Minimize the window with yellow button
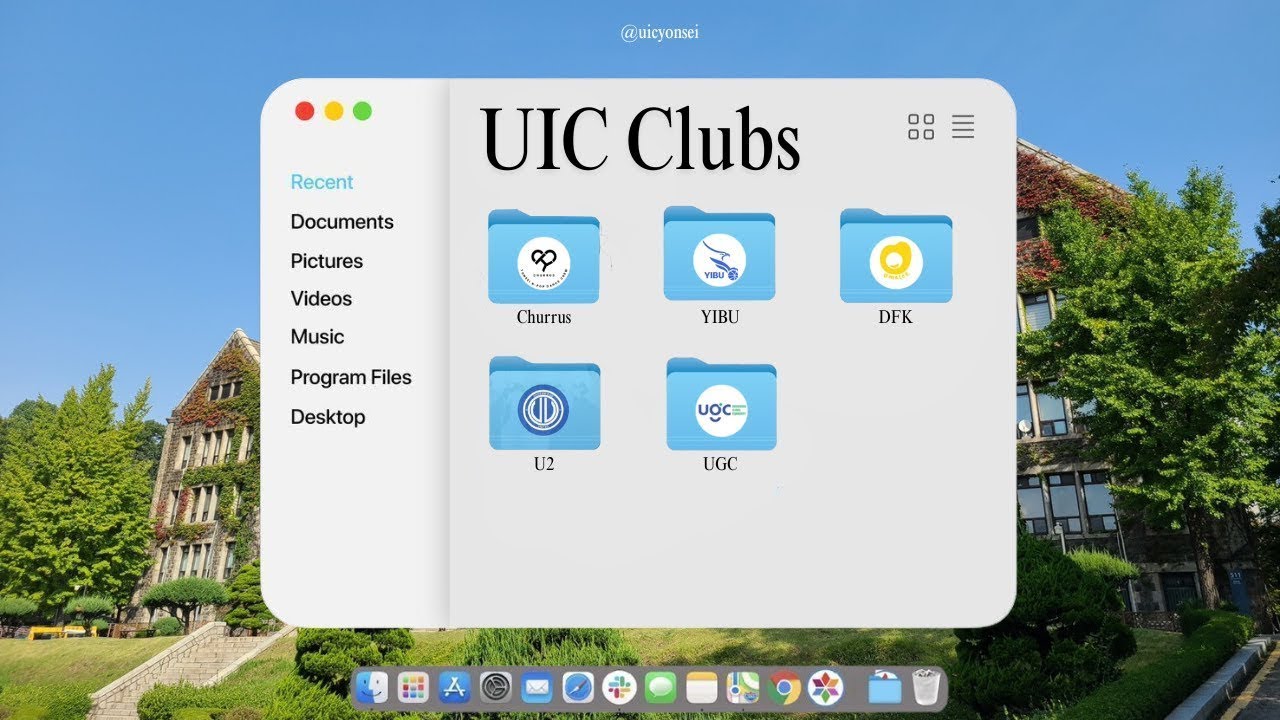 334,111
